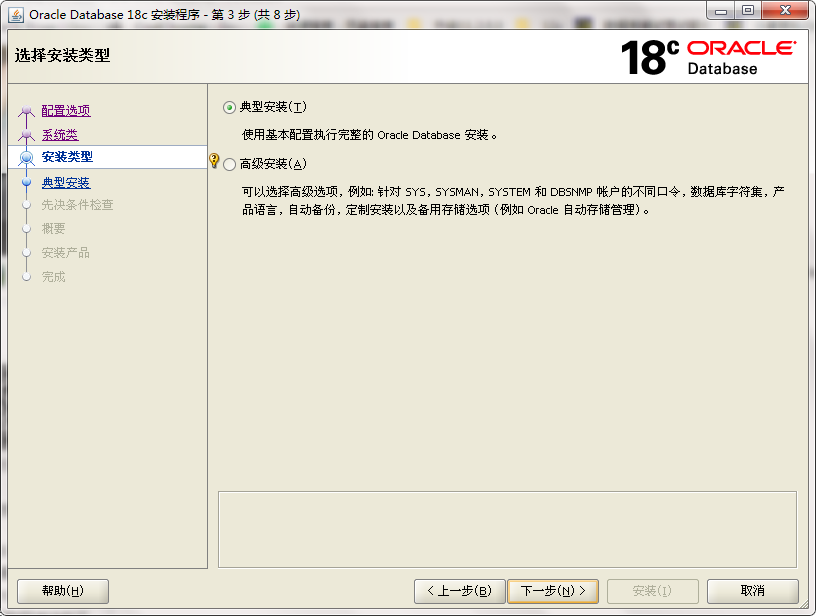Click the 安装产品 step label
Image resolution: width=816 pixels, height=616 pixels.
[66, 253]
